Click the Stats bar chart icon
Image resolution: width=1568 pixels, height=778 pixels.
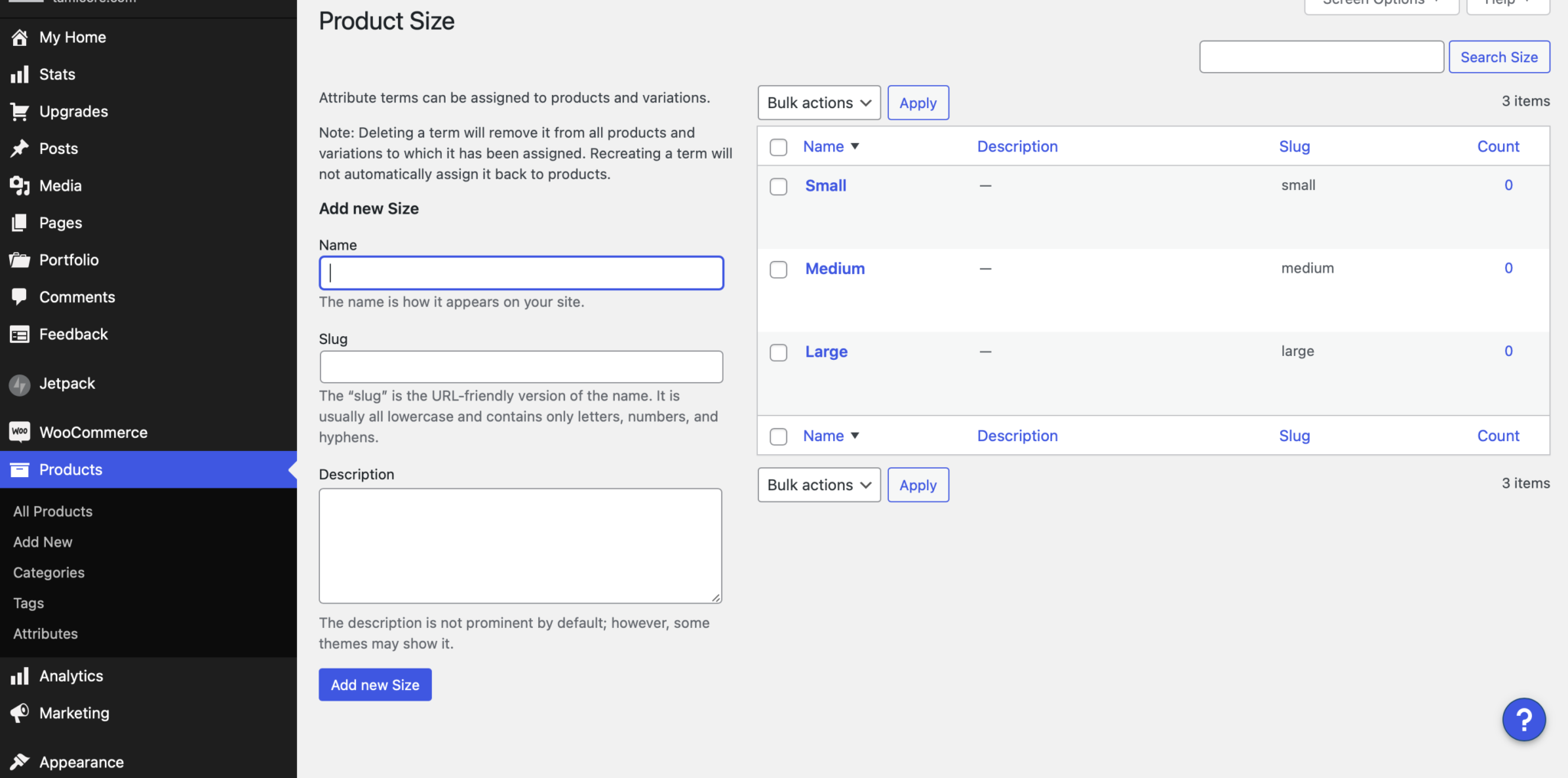point(20,74)
